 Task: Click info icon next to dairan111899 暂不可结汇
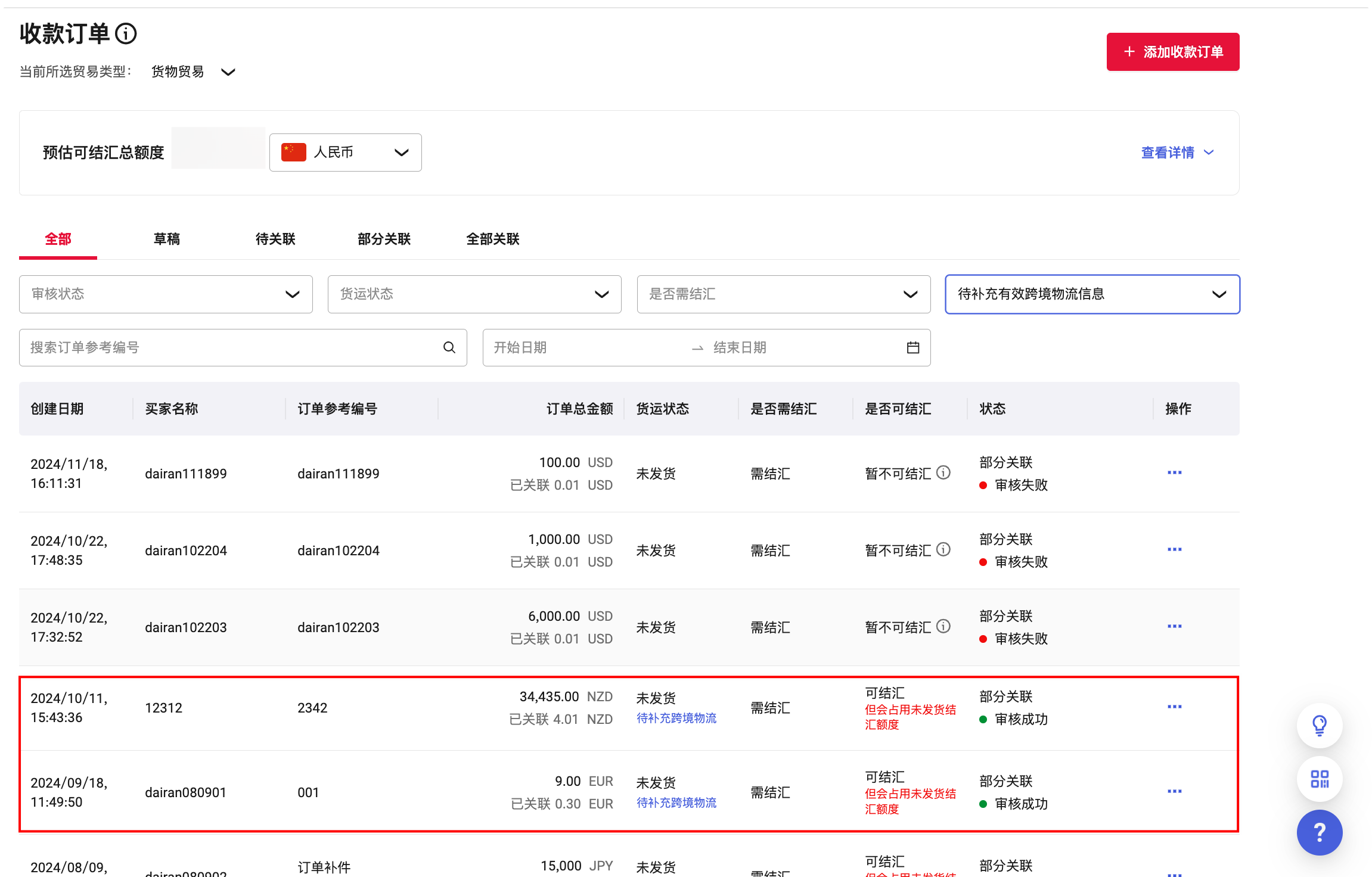click(943, 472)
